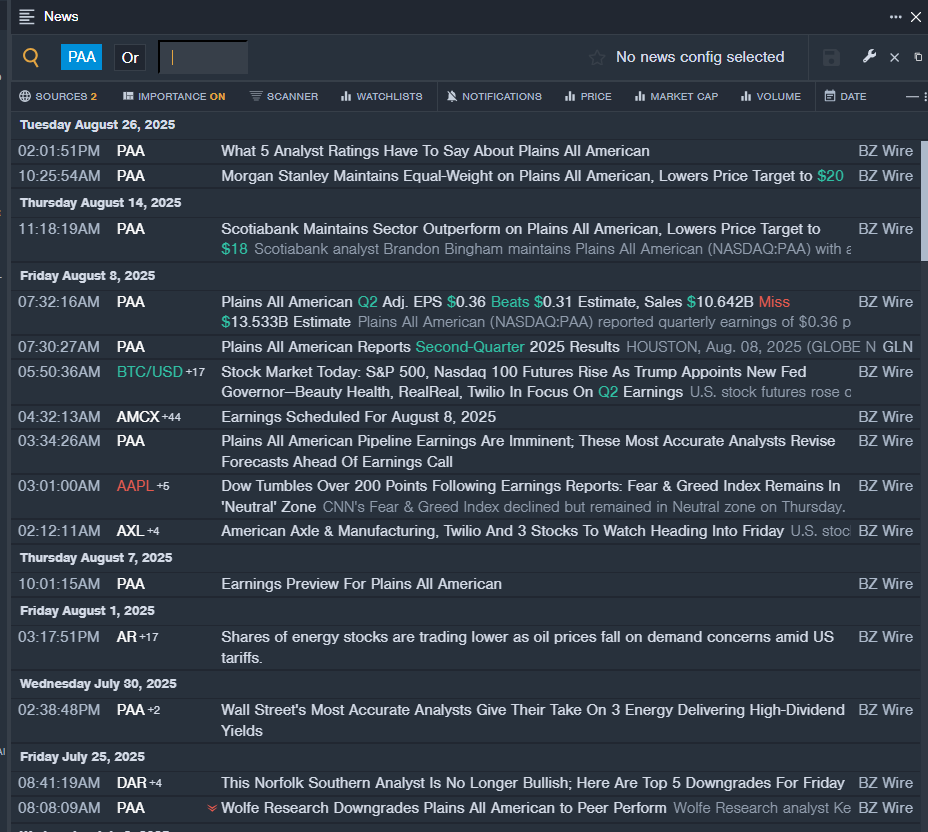Screen dimensions: 928x832
Task: Click the empty search input field
Action: pos(203,57)
